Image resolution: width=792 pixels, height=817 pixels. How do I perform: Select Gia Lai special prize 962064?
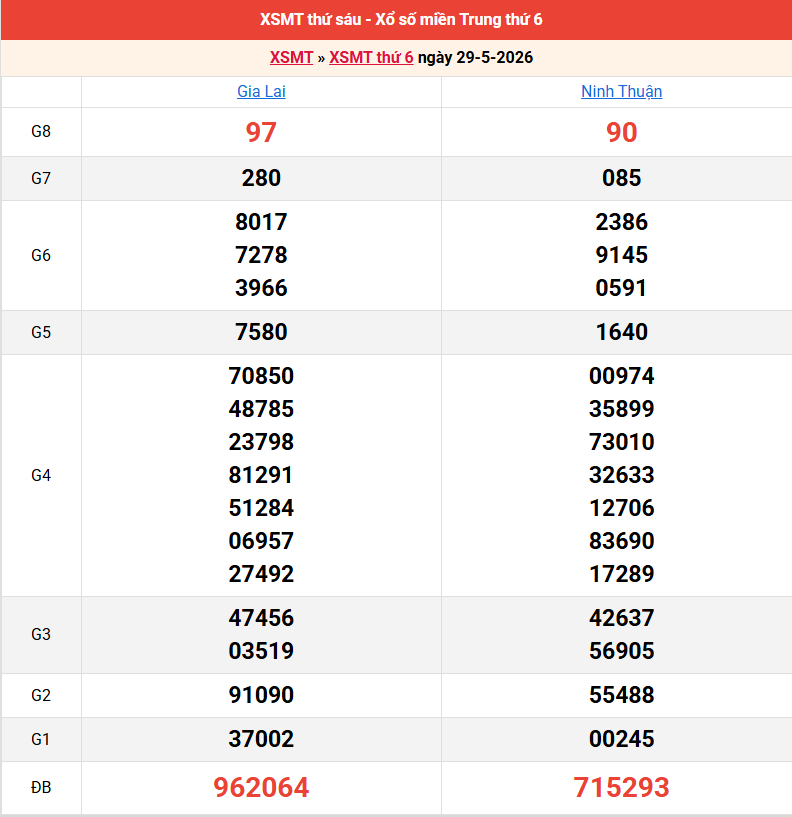[261, 787]
